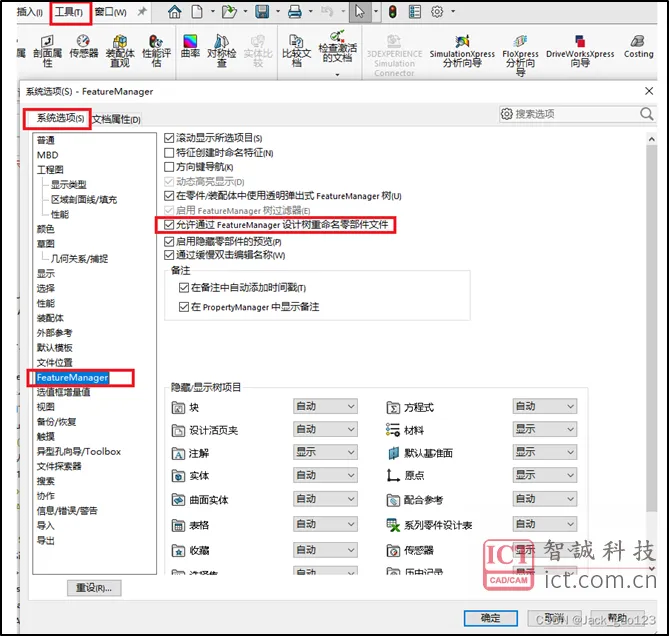Open the 工具 (Tools) menu
Screen dimensions: 669x636
click(69, 12)
